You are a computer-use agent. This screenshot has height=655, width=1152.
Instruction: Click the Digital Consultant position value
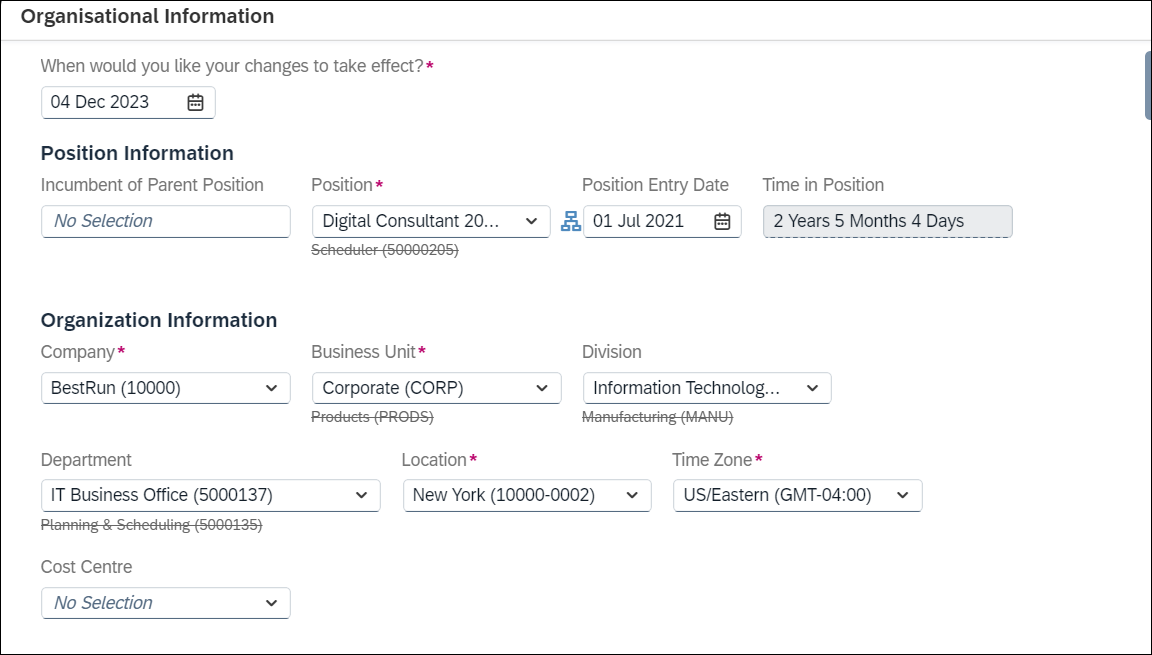(412, 222)
